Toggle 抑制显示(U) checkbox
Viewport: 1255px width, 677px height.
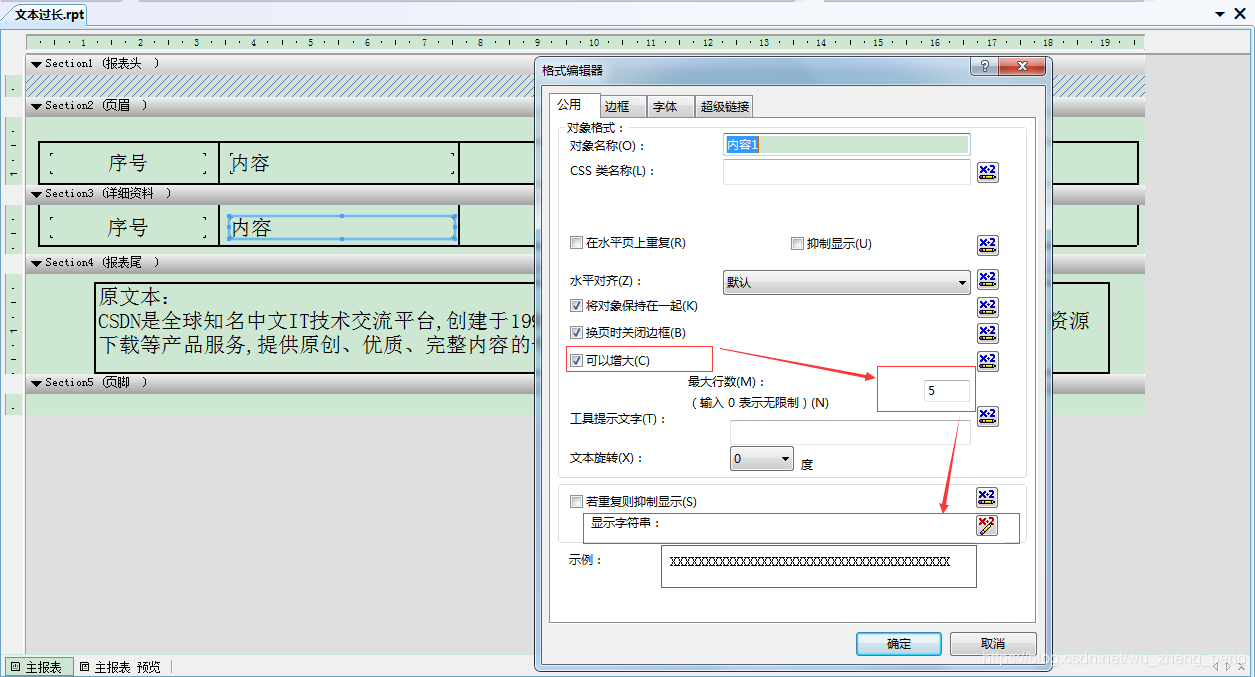tap(797, 244)
